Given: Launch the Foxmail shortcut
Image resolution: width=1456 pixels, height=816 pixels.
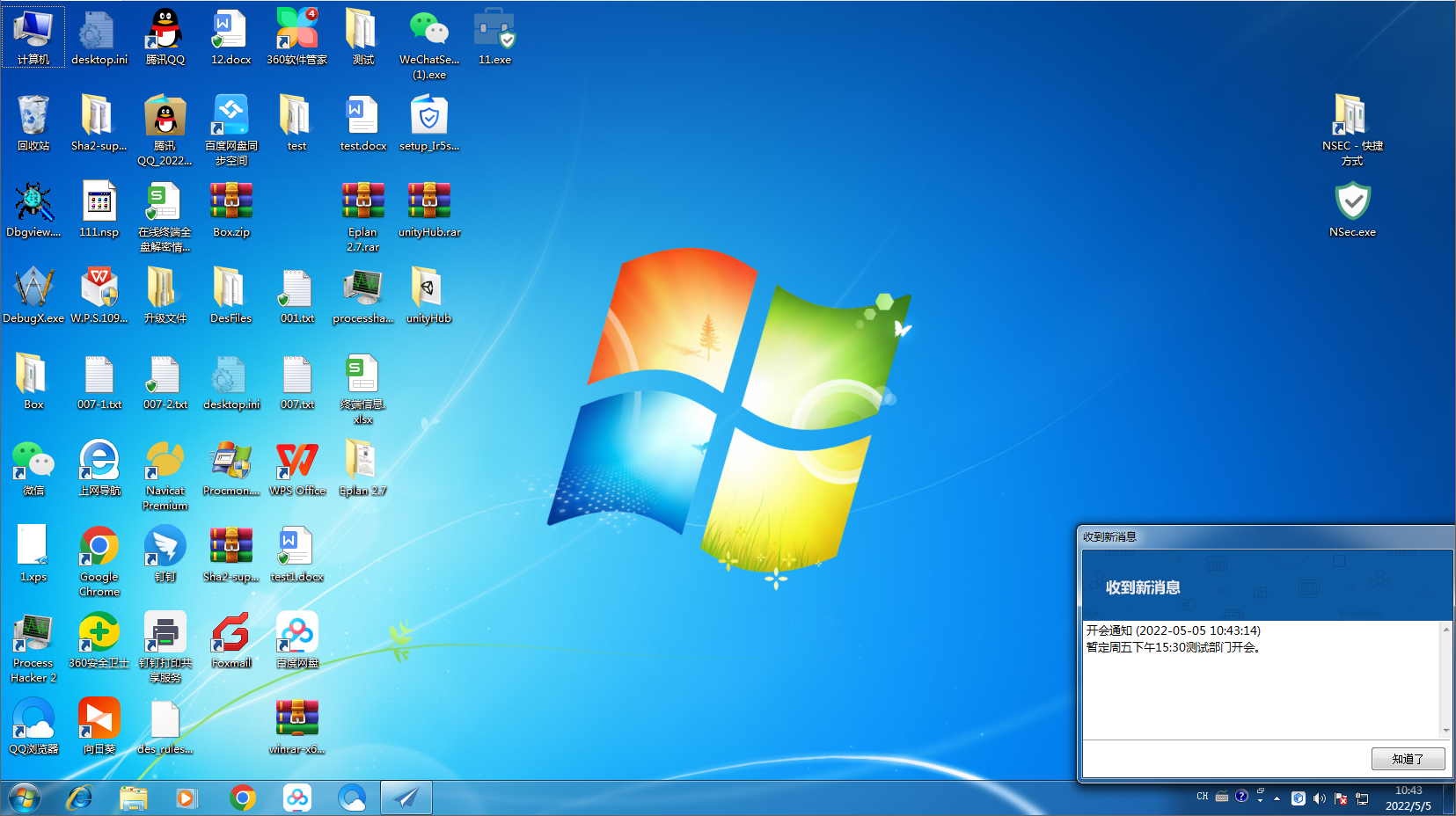Looking at the screenshot, I should pos(230,640).
